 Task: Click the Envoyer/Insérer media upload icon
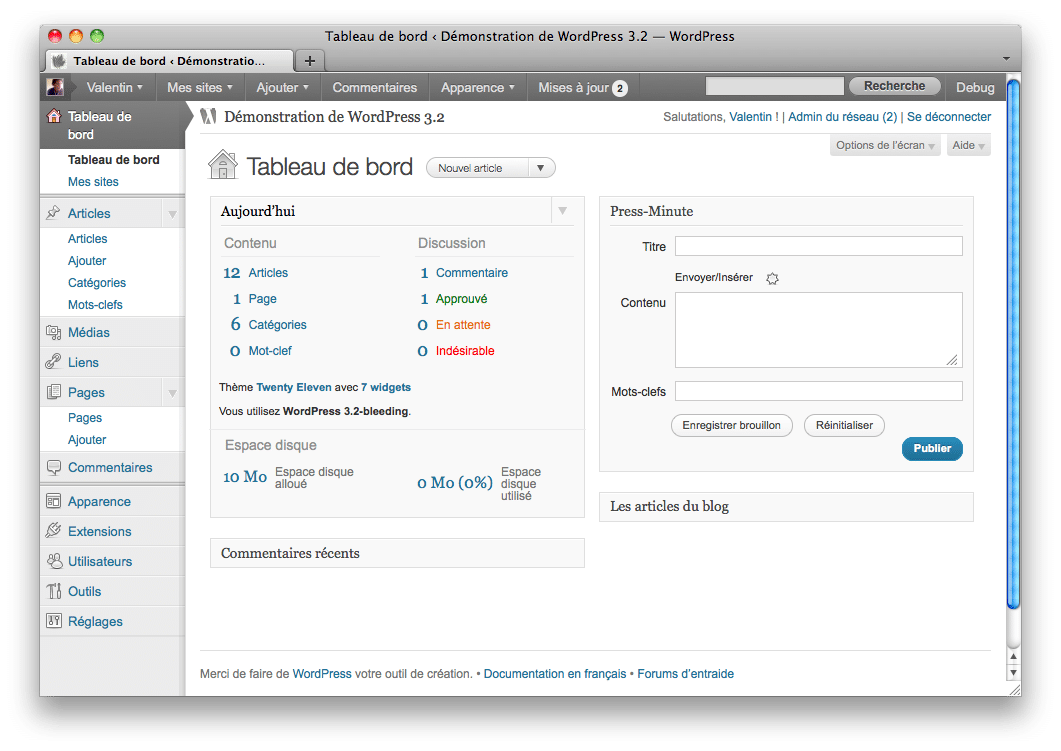(772, 278)
